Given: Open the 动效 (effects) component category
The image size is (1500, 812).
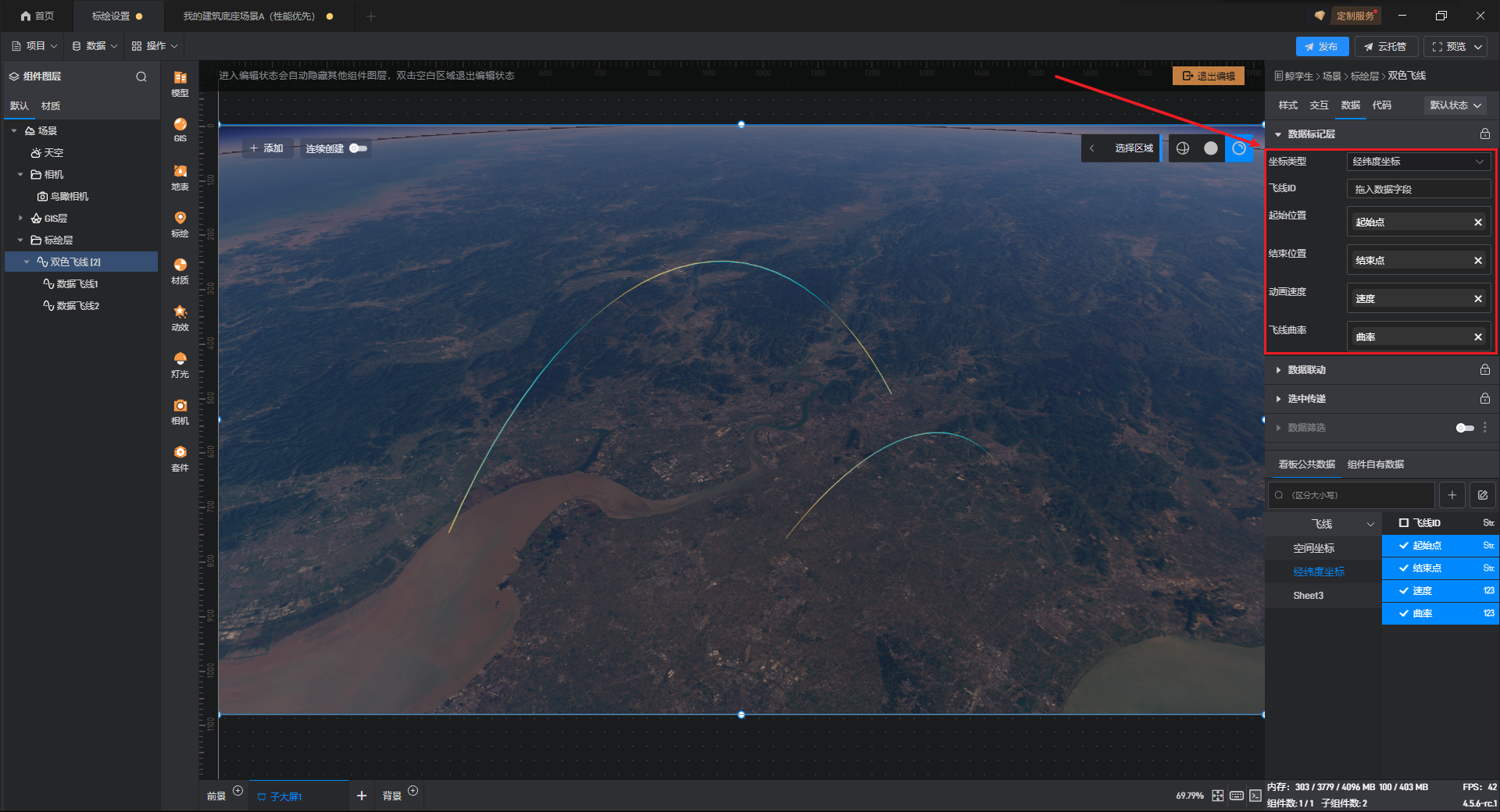Looking at the screenshot, I should (180, 318).
